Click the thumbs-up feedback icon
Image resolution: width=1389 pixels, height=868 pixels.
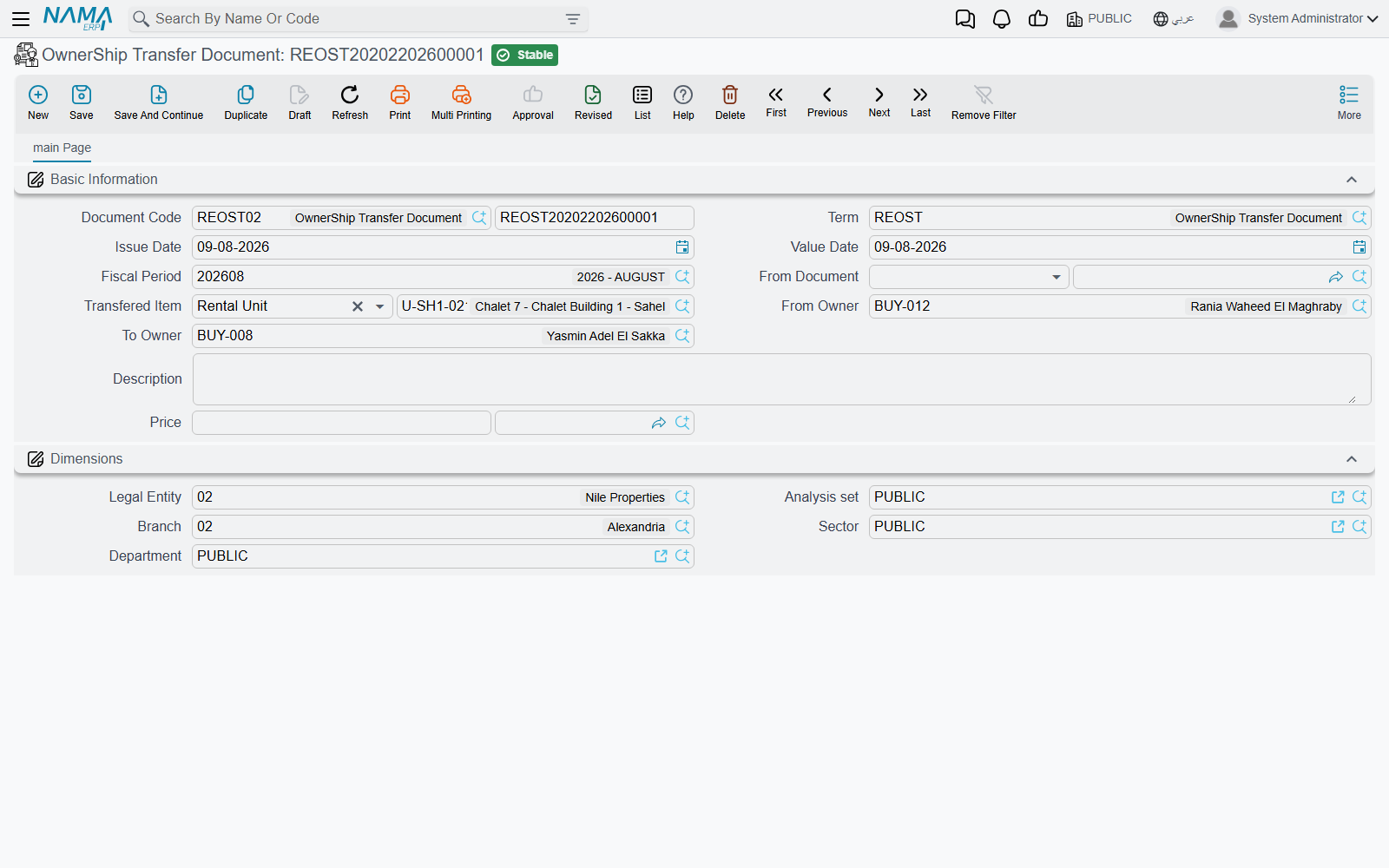point(1038,19)
